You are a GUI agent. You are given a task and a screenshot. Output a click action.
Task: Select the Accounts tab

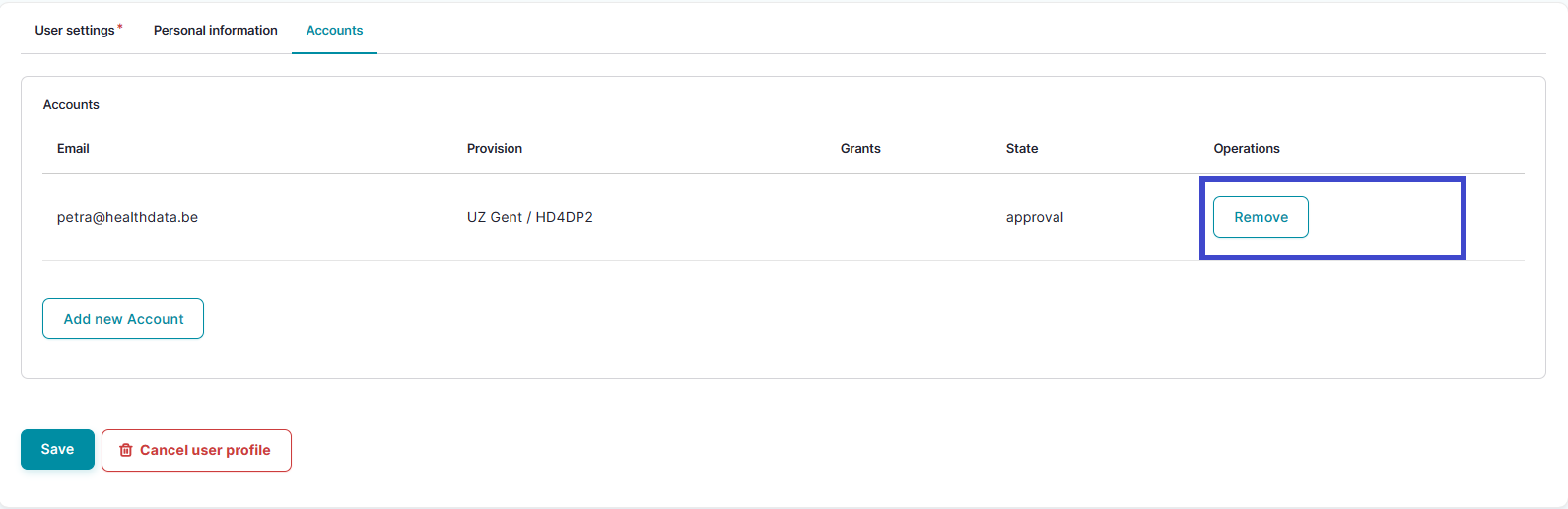334,31
